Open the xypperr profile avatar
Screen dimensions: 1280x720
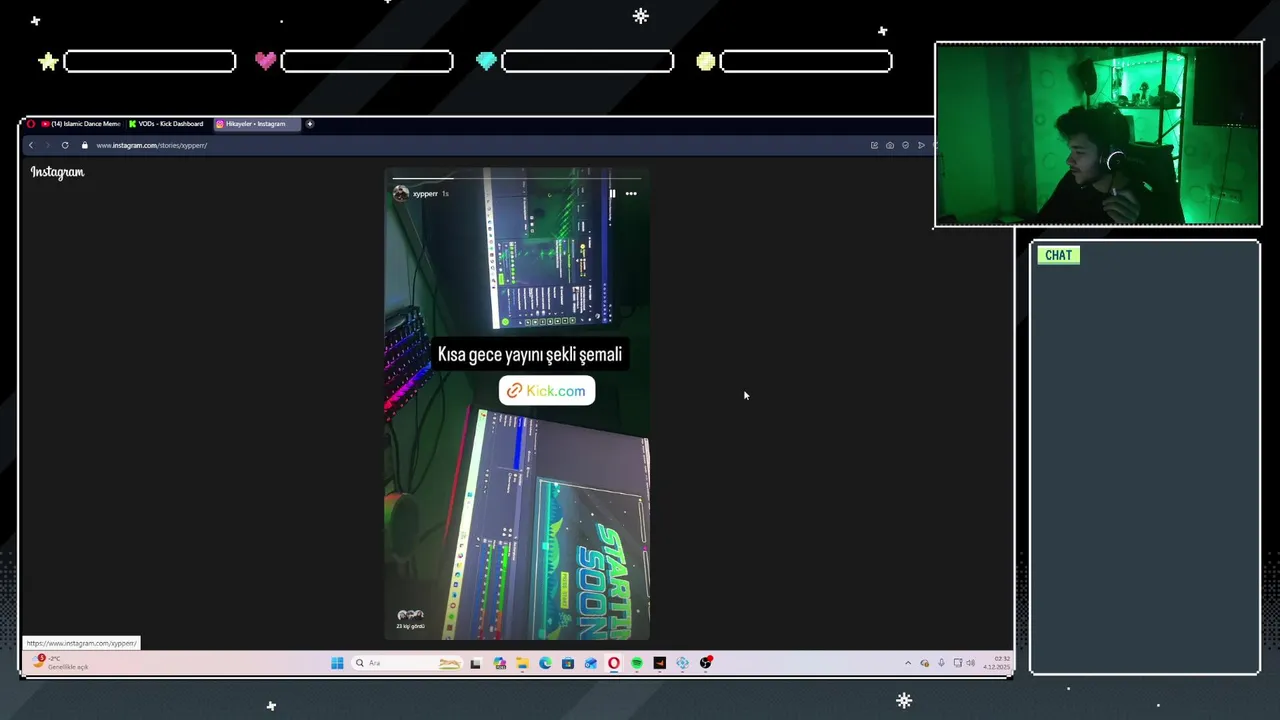(x=401, y=193)
